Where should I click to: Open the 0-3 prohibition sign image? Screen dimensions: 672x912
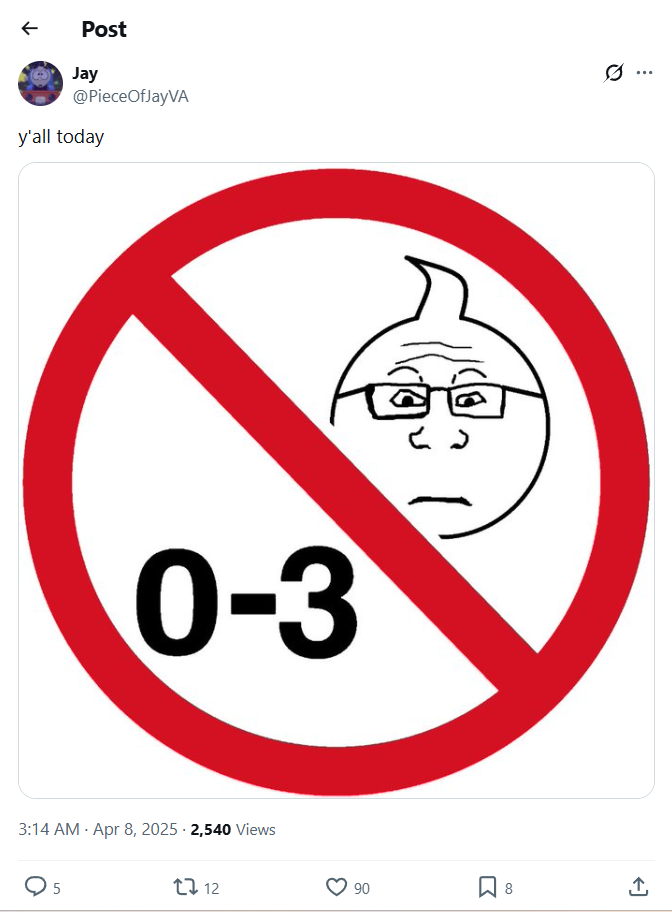336,480
